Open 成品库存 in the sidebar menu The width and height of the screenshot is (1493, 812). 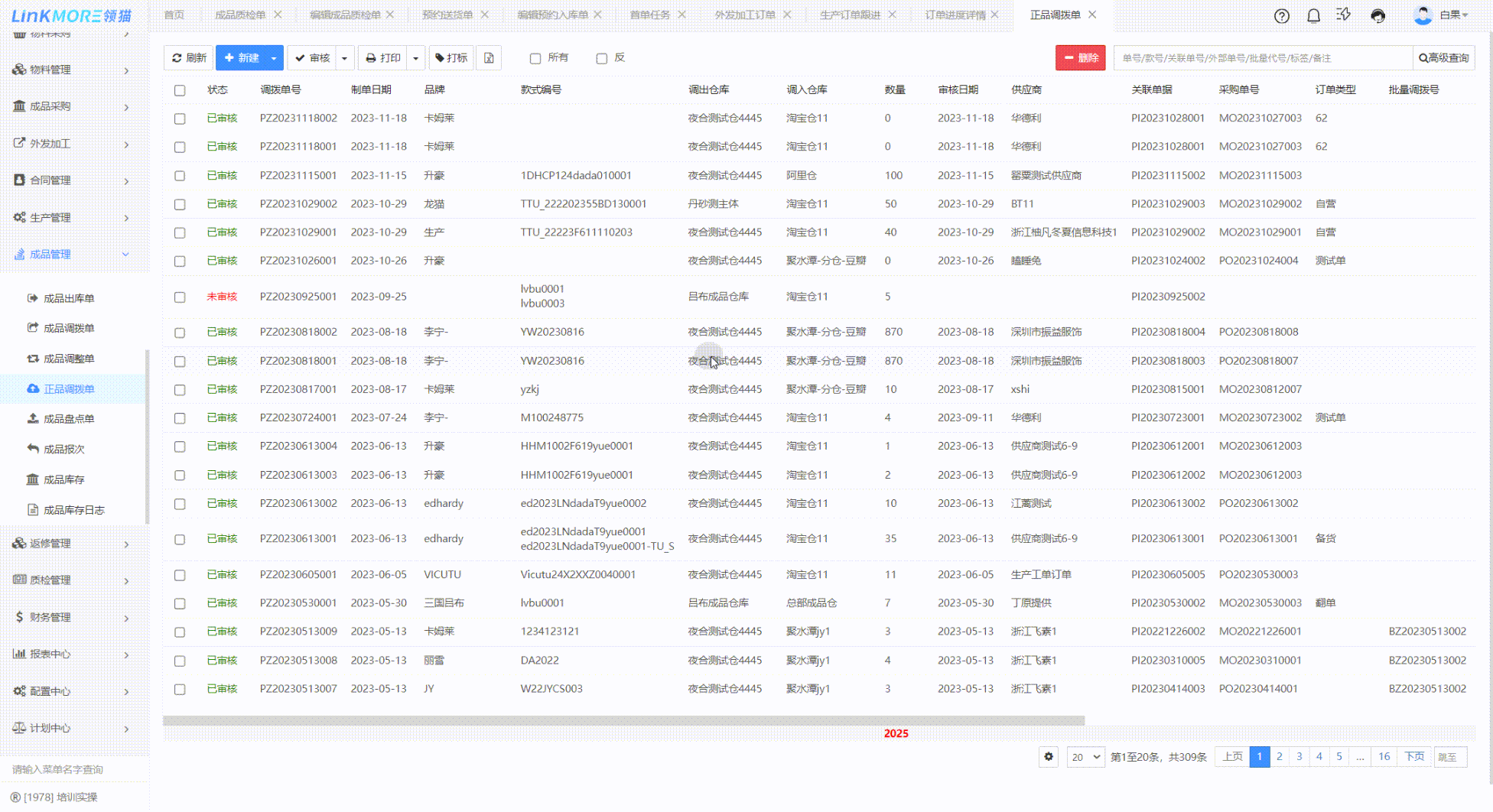click(64, 480)
